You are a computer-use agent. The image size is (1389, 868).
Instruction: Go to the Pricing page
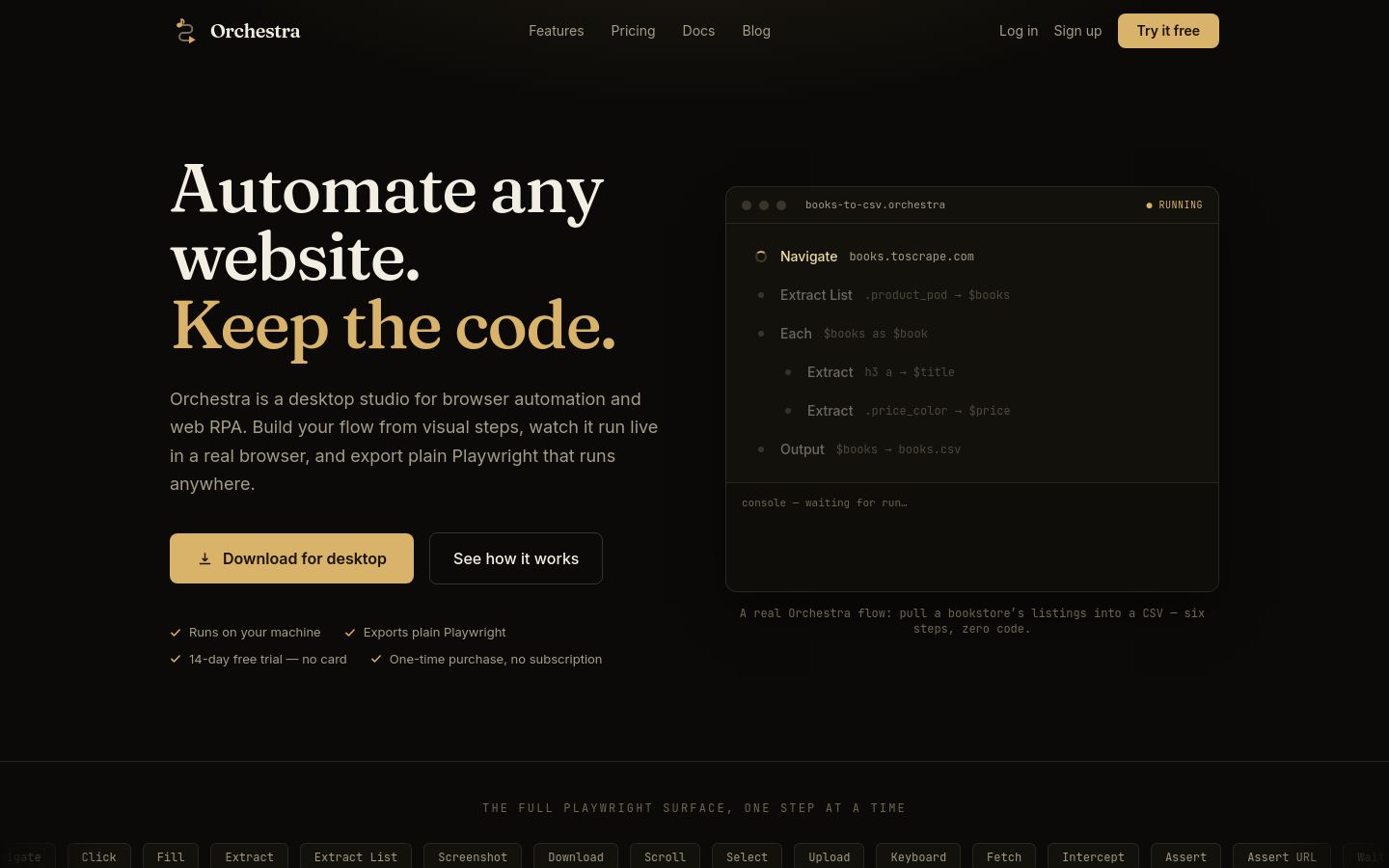[633, 31]
